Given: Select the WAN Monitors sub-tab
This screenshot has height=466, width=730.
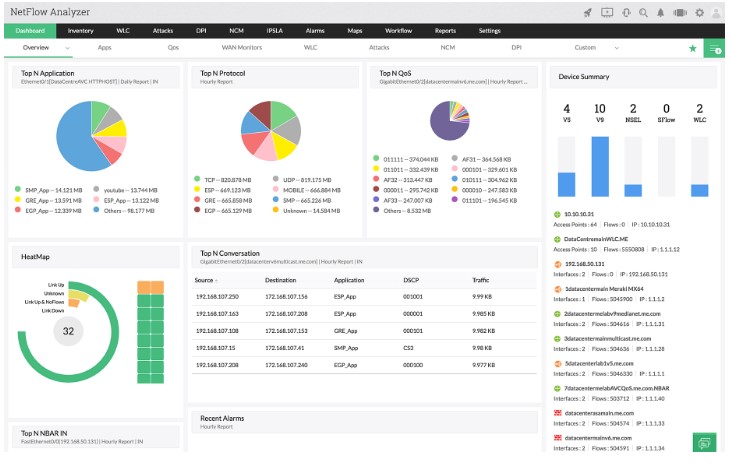Looking at the screenshot, I should (x=242, y=47).
